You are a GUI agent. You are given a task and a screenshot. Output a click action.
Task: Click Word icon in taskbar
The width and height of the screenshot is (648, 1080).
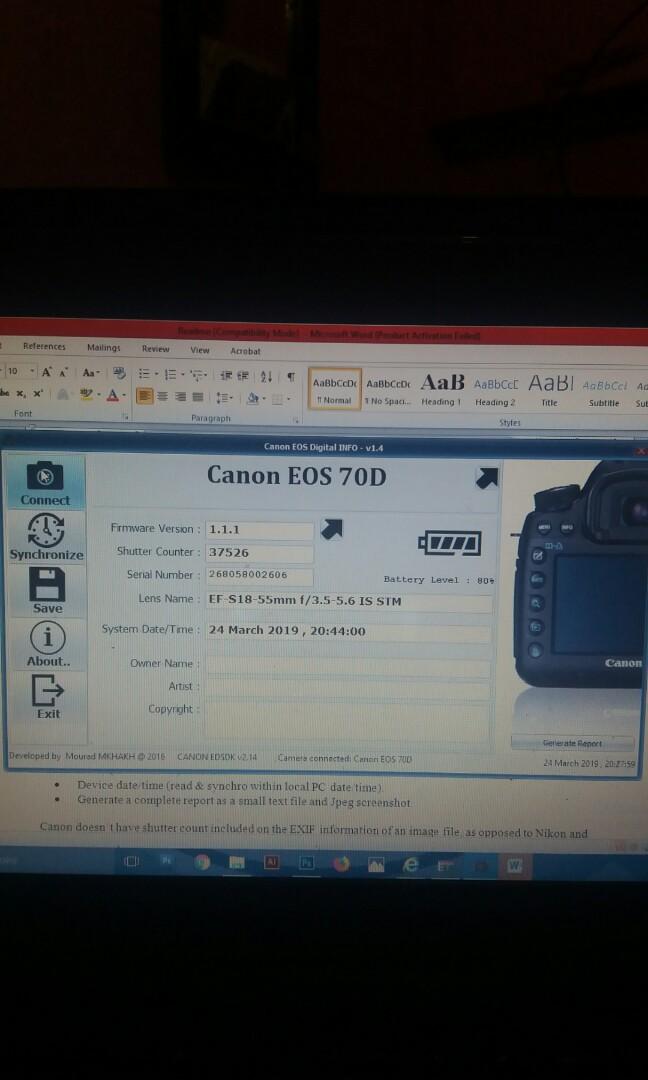[515, 866]
